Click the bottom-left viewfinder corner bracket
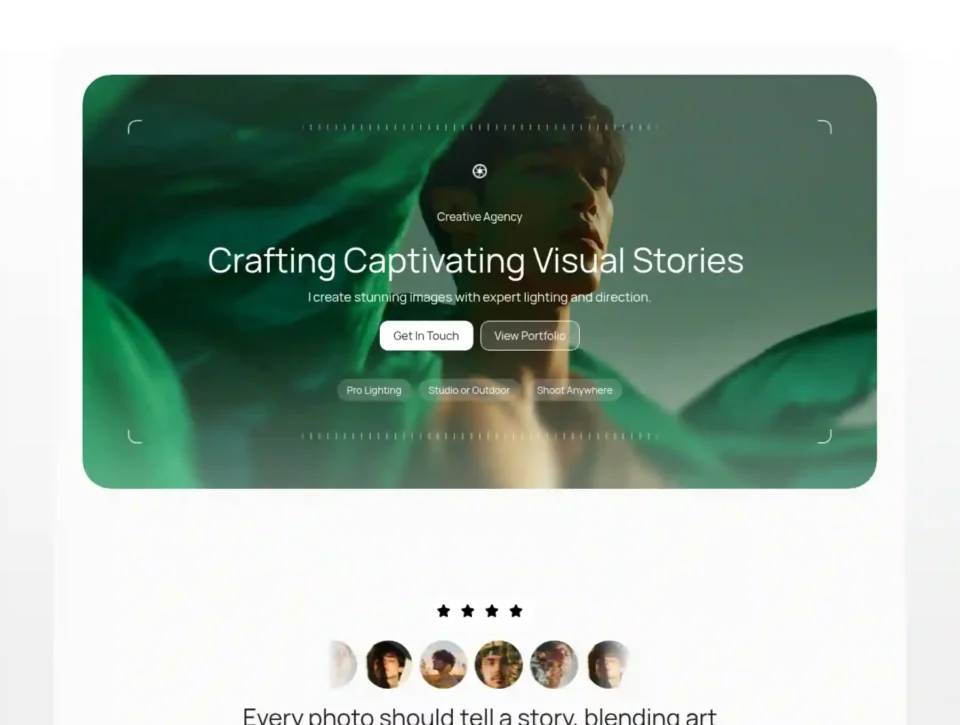The width and height of the screenshot is (960, 725). 135,436
